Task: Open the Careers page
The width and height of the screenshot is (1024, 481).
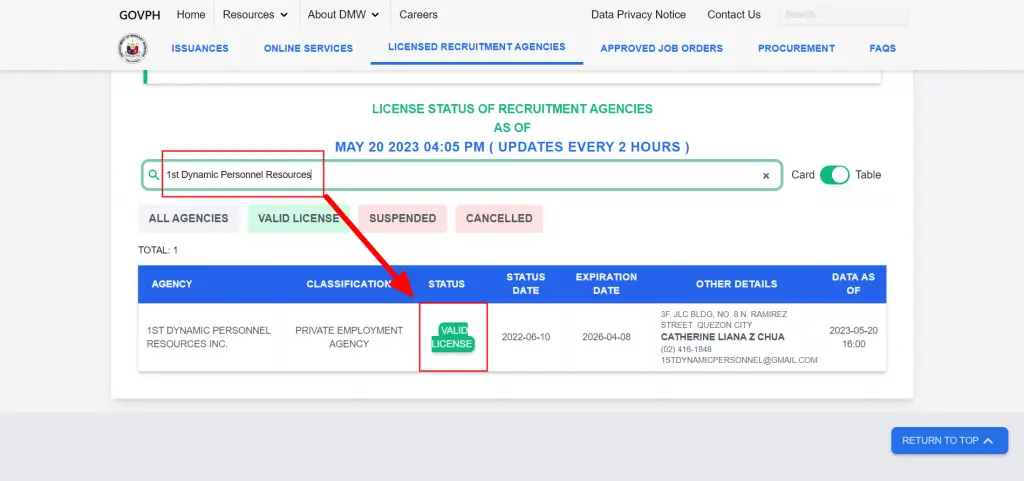Action: (x=419, y=14)
